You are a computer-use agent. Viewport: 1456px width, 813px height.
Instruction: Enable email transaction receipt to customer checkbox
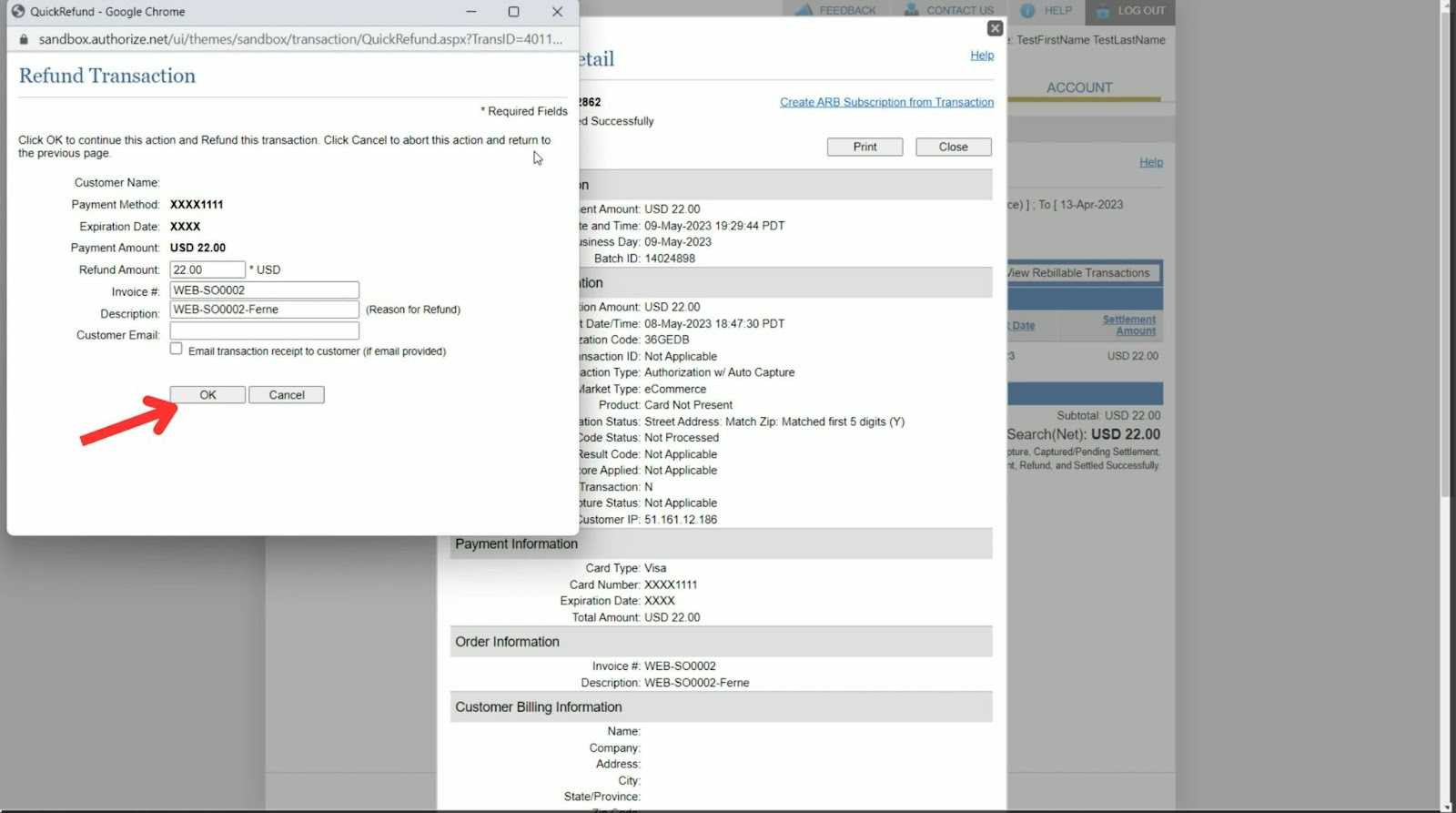click(x=177, y=349)
